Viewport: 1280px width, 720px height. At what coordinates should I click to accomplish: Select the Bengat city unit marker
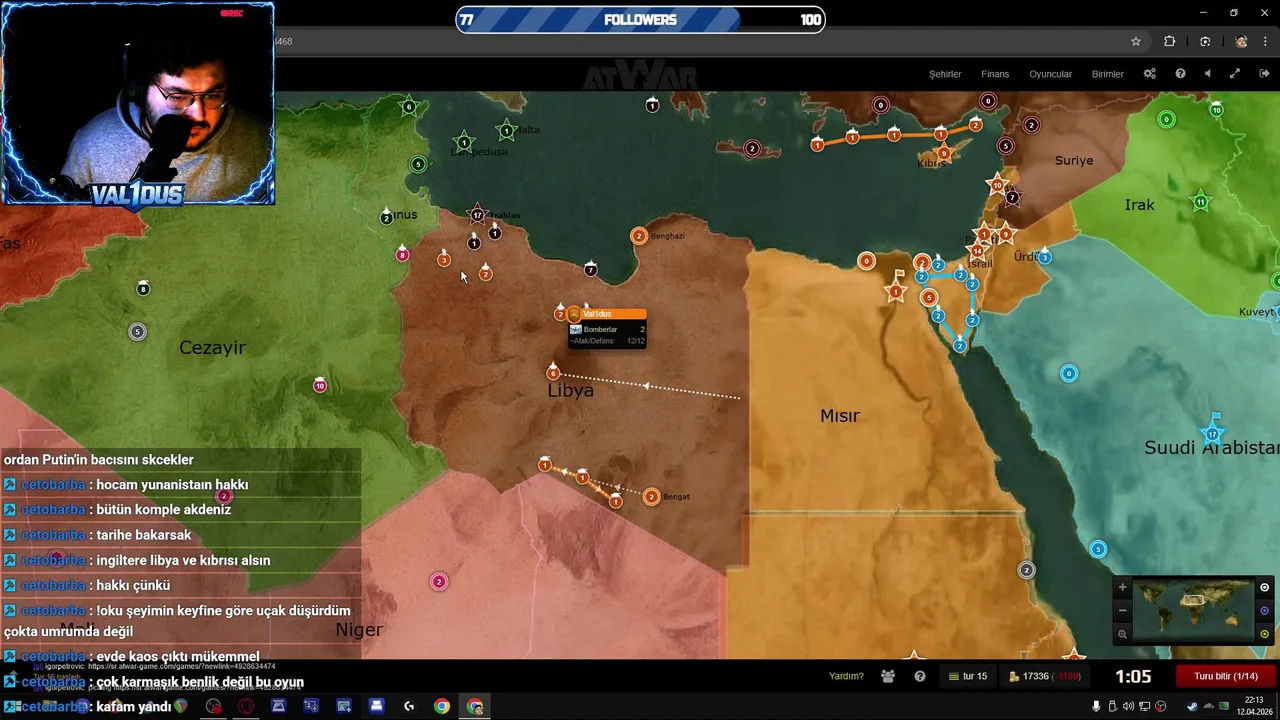pyautogui.click(x=651, y=497)
